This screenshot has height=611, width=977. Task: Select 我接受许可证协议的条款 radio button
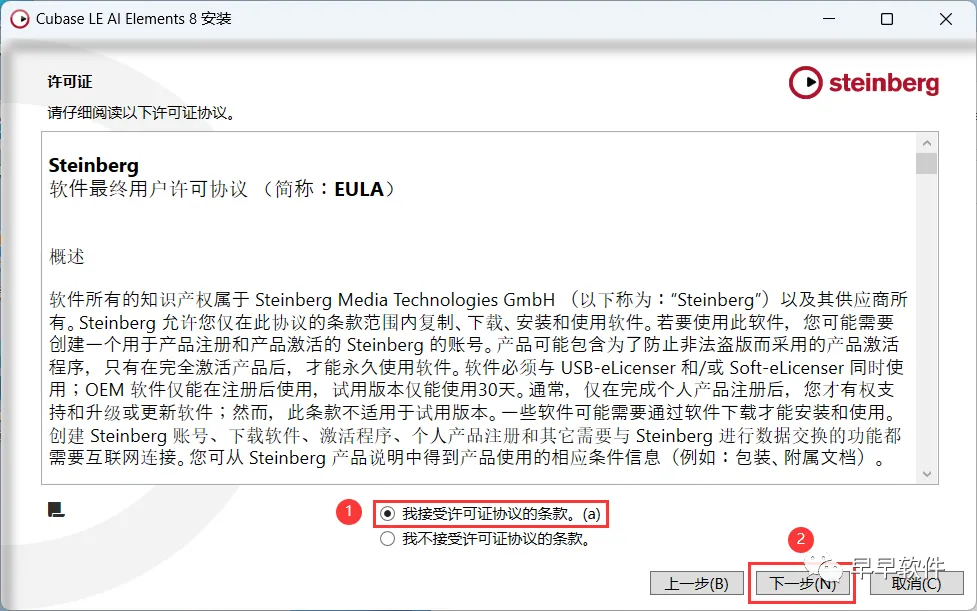(x=388, y=514)
